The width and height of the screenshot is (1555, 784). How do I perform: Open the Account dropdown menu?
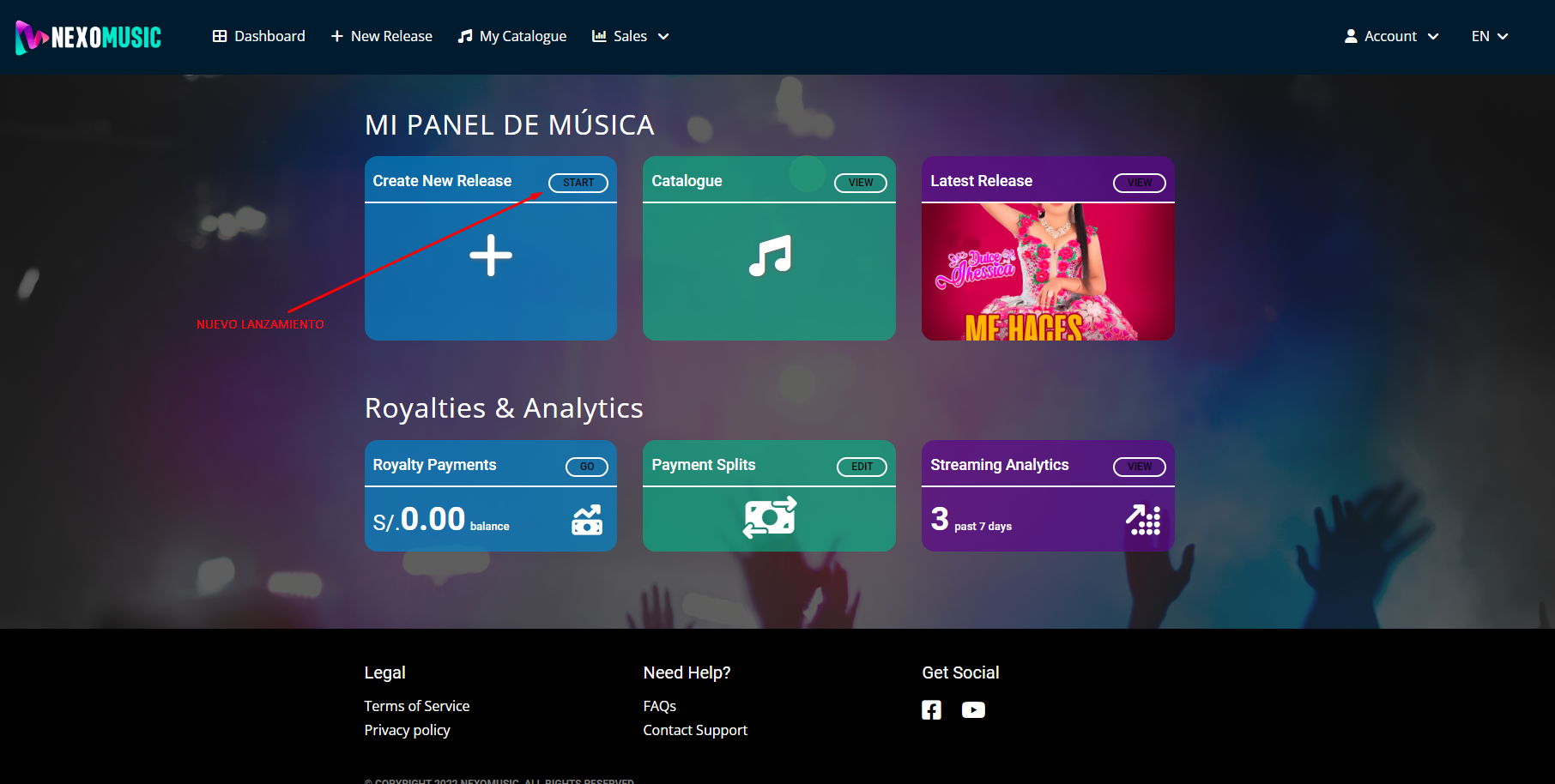1391,36
